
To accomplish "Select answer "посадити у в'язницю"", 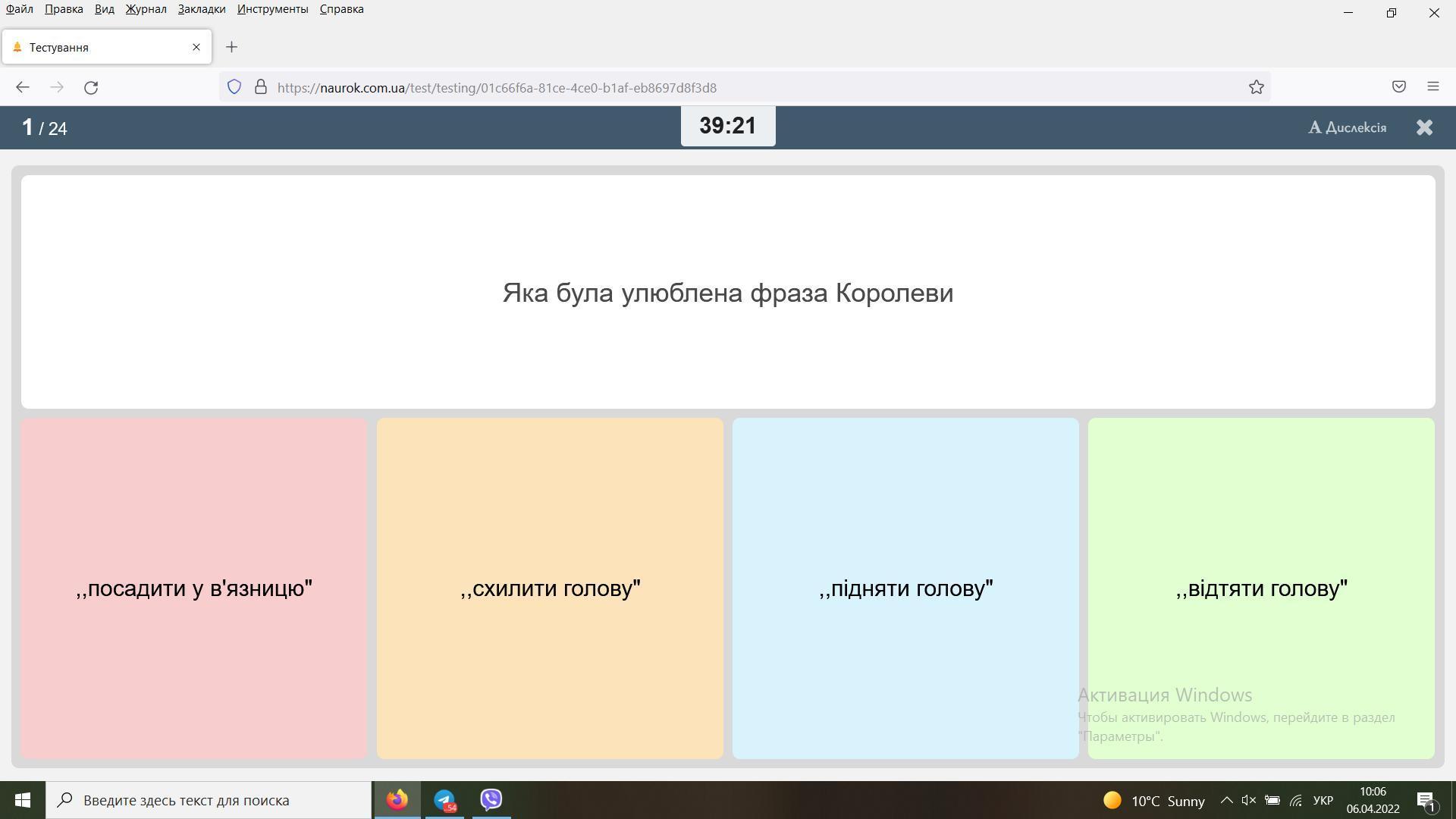I will pos(194,588).
